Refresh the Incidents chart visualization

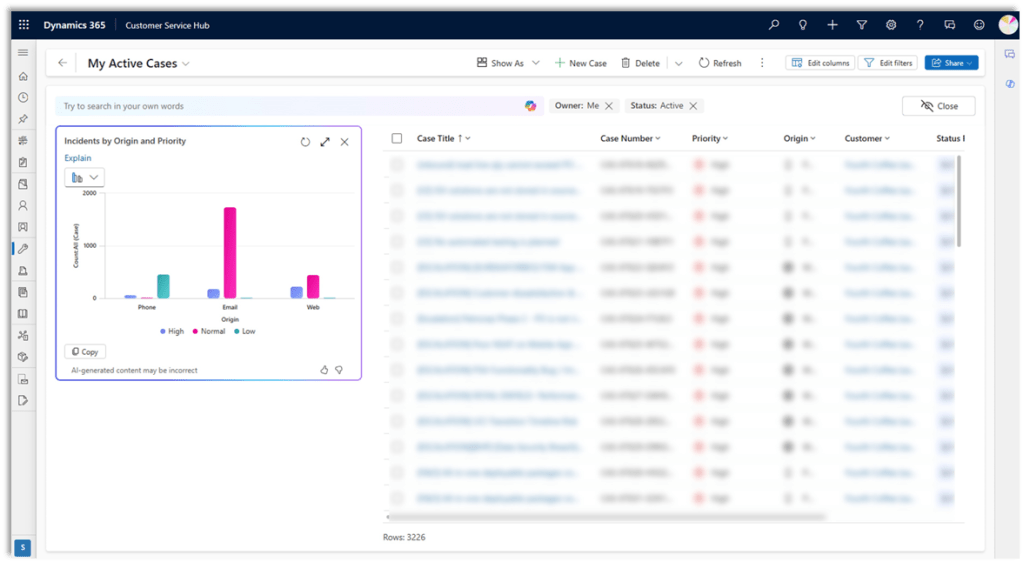pos(305,142)
